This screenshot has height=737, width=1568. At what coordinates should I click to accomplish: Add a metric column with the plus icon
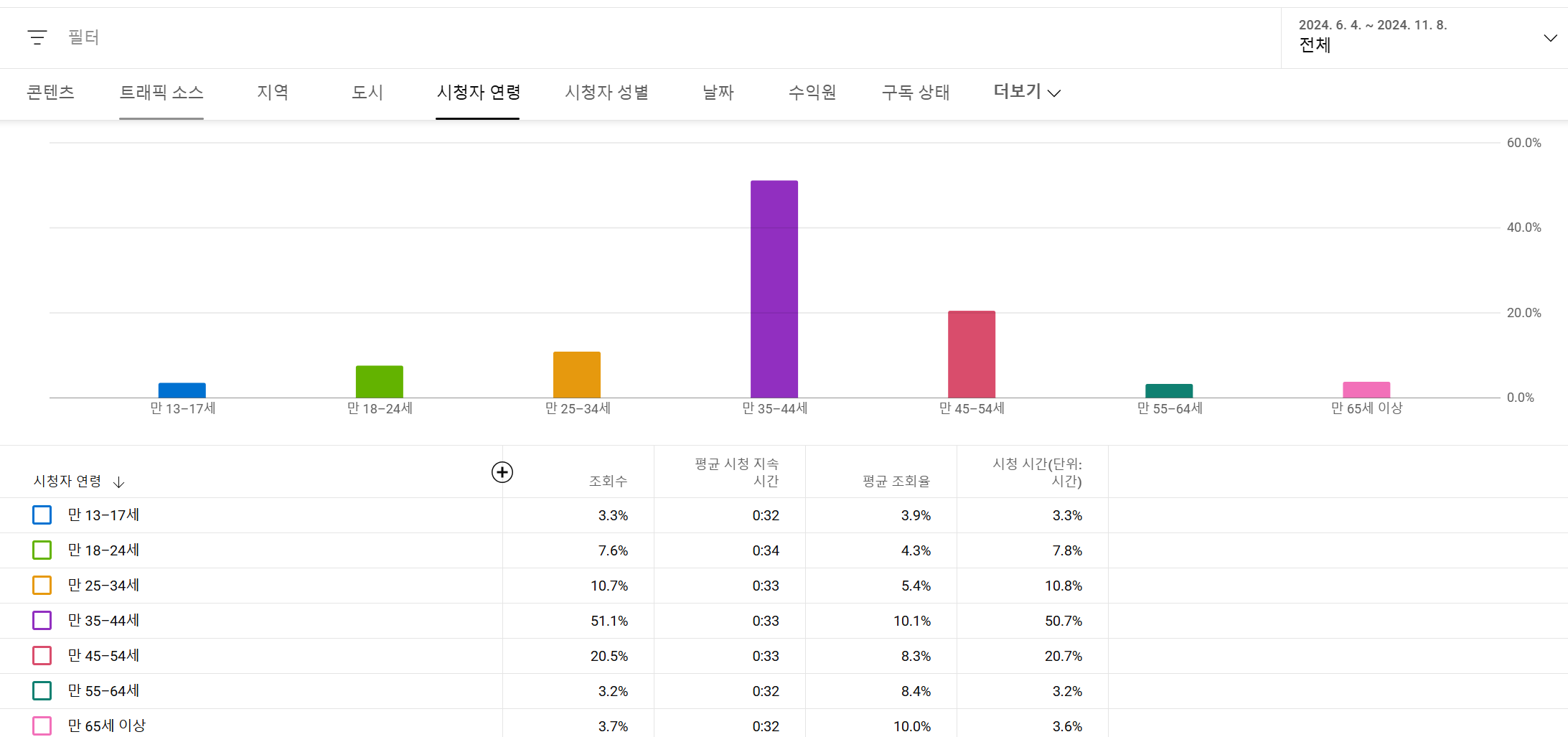point(502,472)
